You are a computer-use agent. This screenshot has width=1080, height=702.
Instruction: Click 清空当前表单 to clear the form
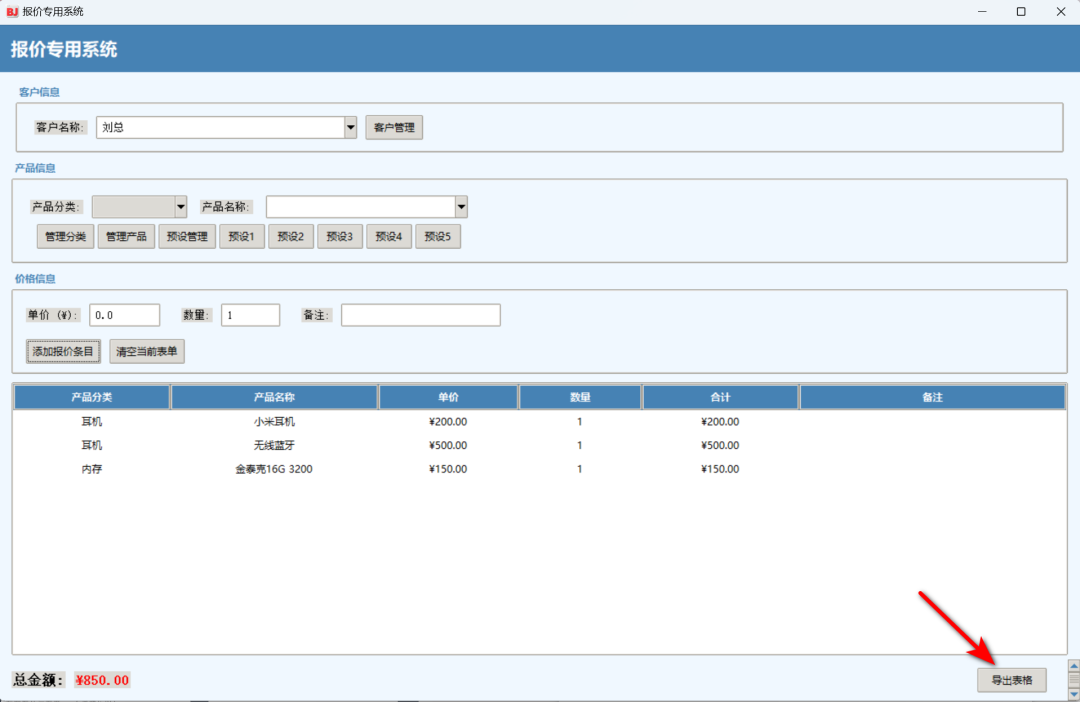147,352
